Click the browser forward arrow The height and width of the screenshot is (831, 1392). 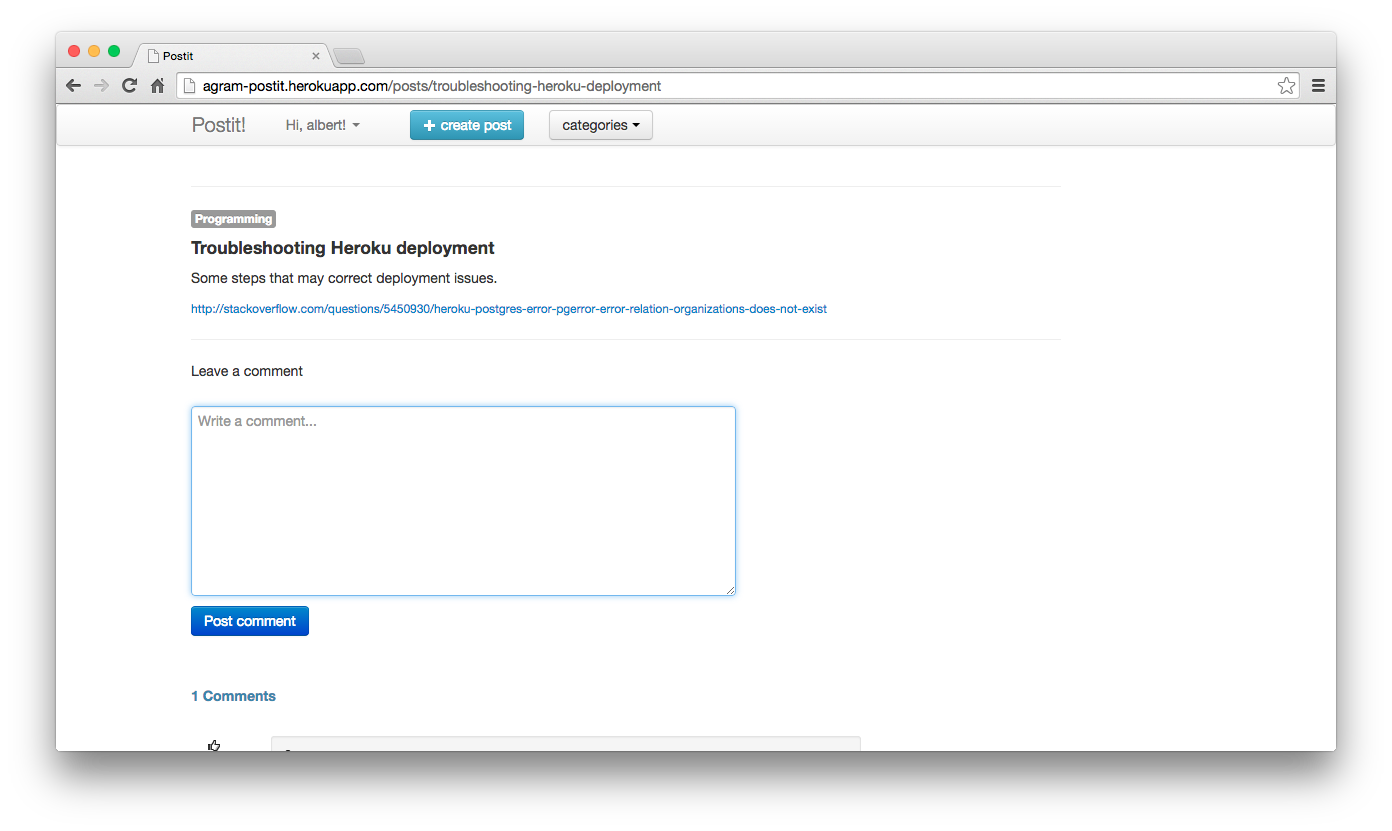(101, 86)
